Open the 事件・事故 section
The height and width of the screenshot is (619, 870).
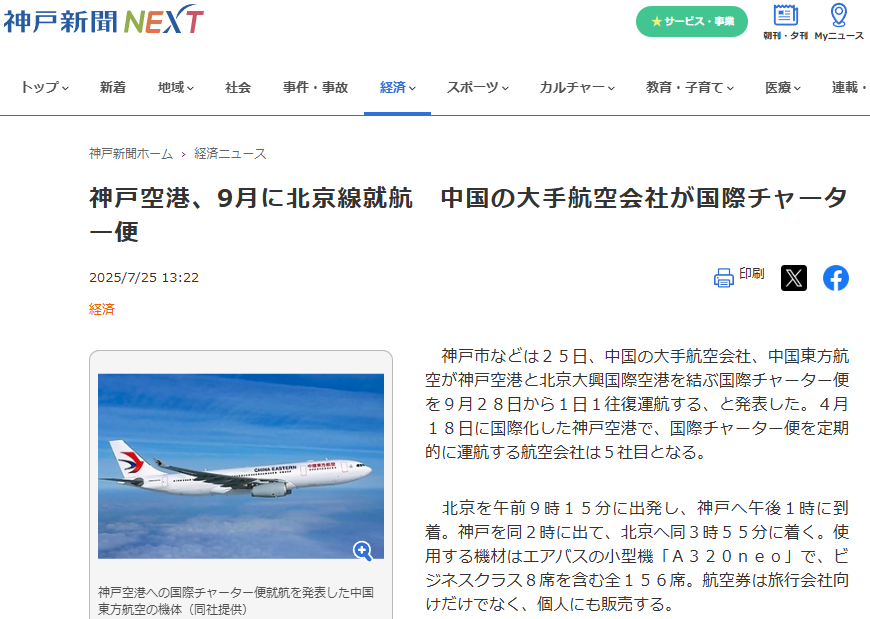(x=315, y=88)
